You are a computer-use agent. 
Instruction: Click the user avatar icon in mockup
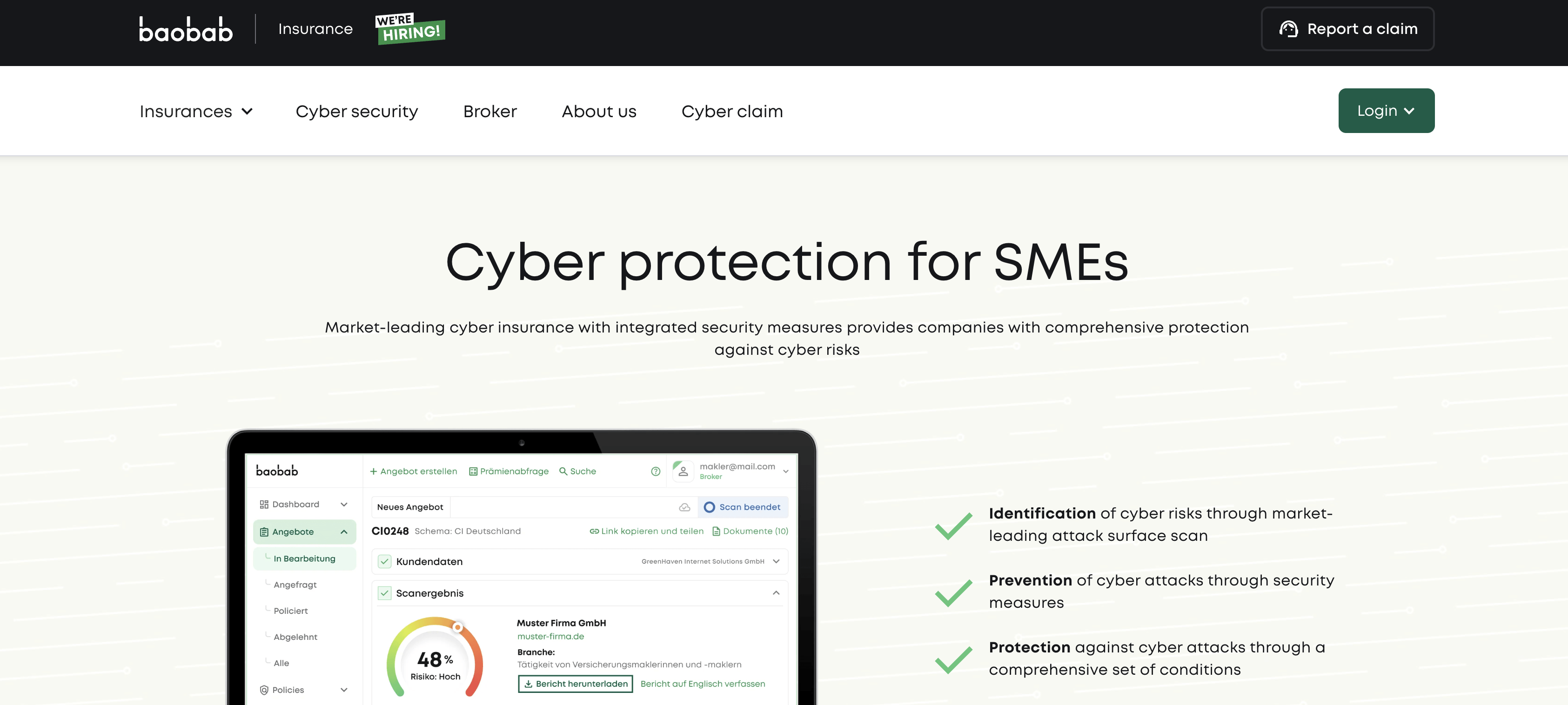click(x=683, y=472)
